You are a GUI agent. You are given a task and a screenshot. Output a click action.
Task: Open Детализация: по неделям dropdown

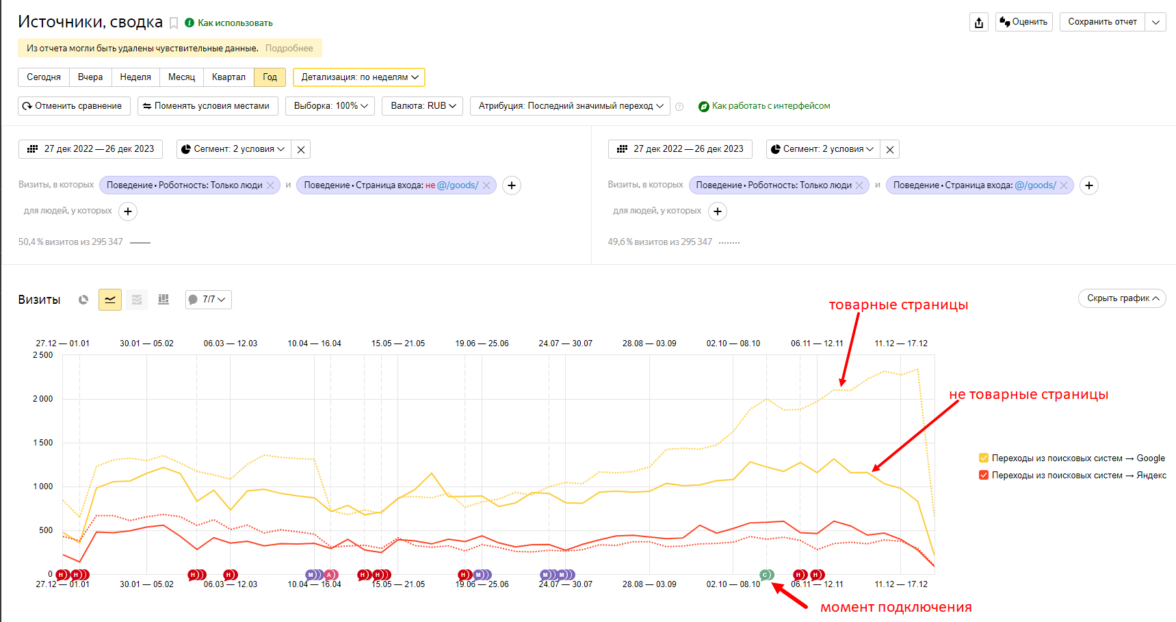tap(359, 77)
